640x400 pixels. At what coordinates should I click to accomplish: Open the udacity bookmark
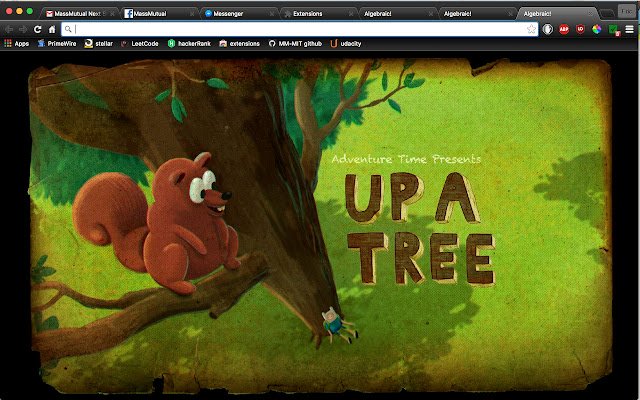tap(346, 44)
